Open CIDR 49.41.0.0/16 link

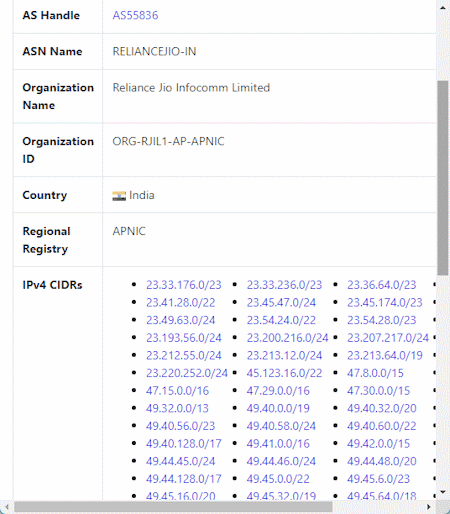(x=278, y=444)
